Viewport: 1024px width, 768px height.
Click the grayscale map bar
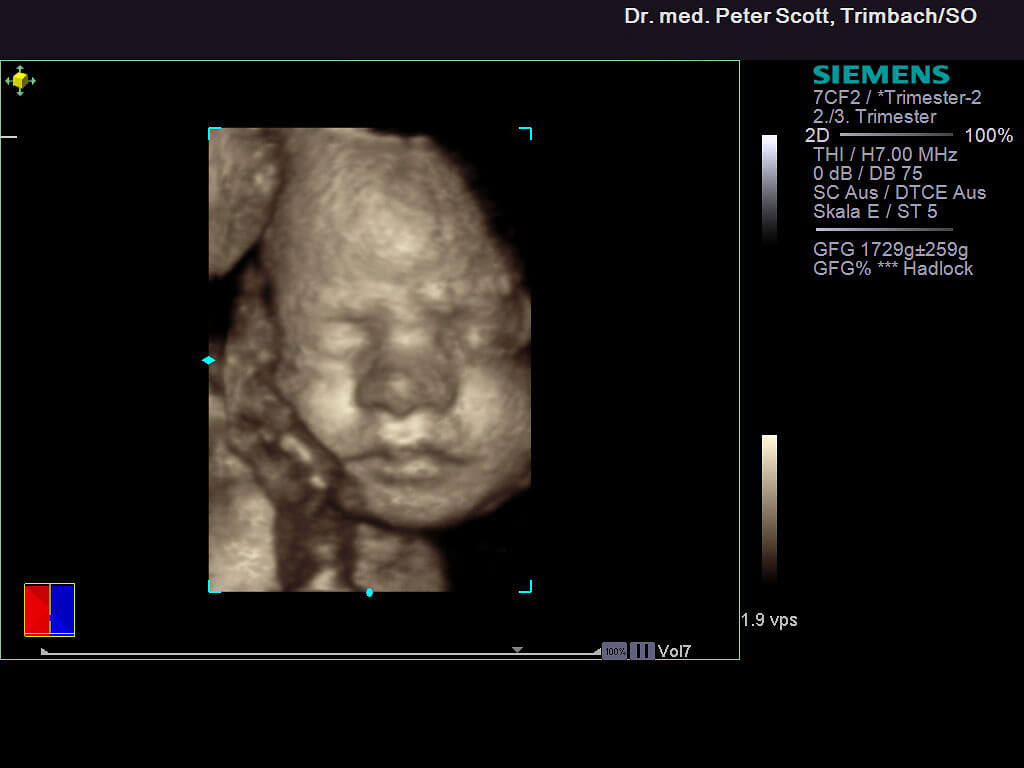[769, 190]
